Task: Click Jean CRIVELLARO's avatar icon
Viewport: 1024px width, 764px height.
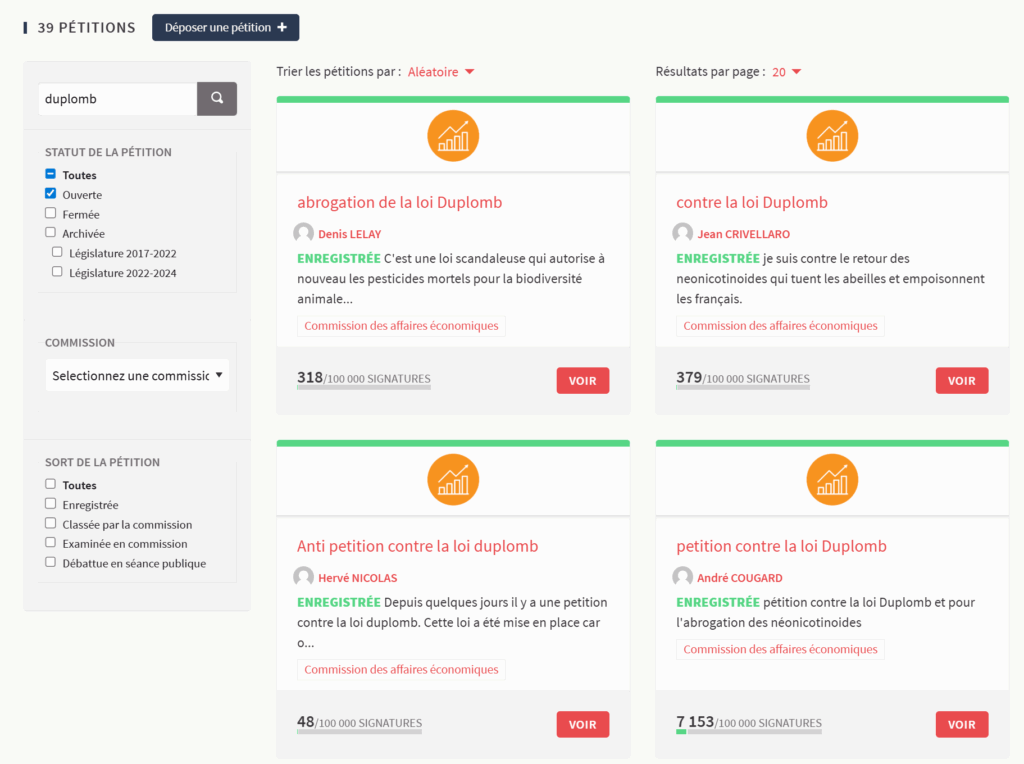Action: 683,234
